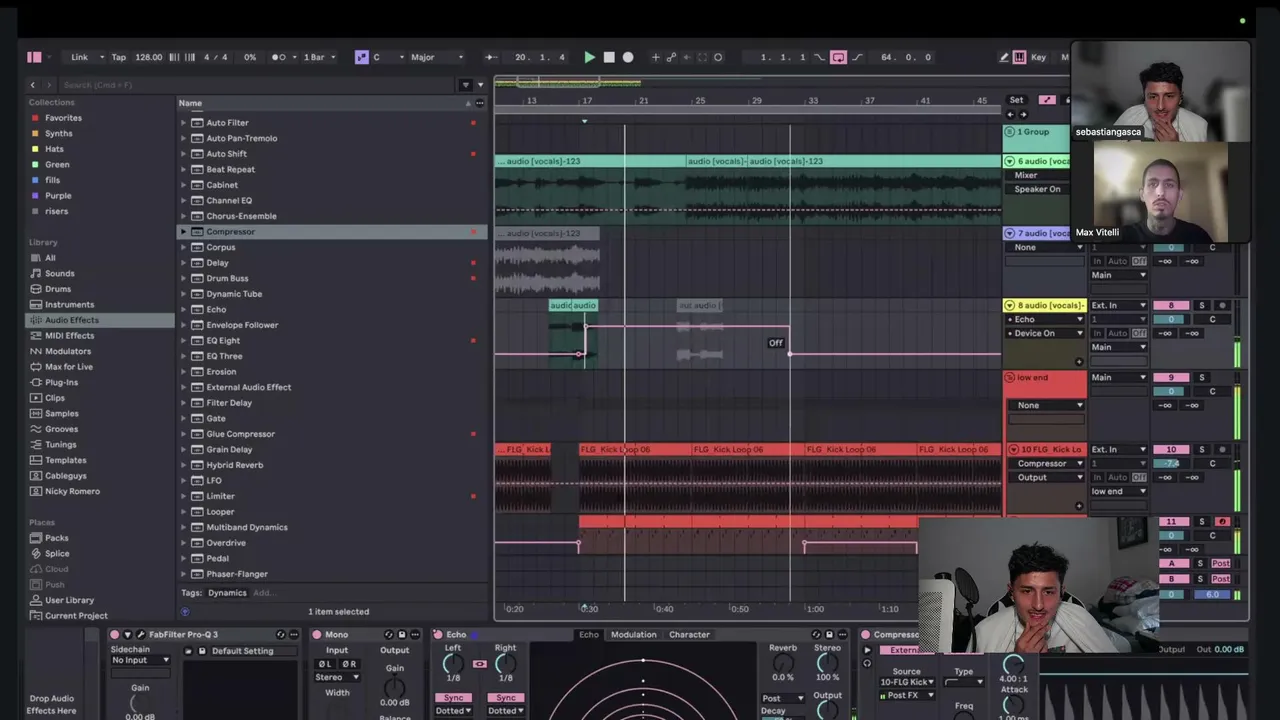Toggle track 9 activator button
1280x720 pixels.
point(1171,377)
